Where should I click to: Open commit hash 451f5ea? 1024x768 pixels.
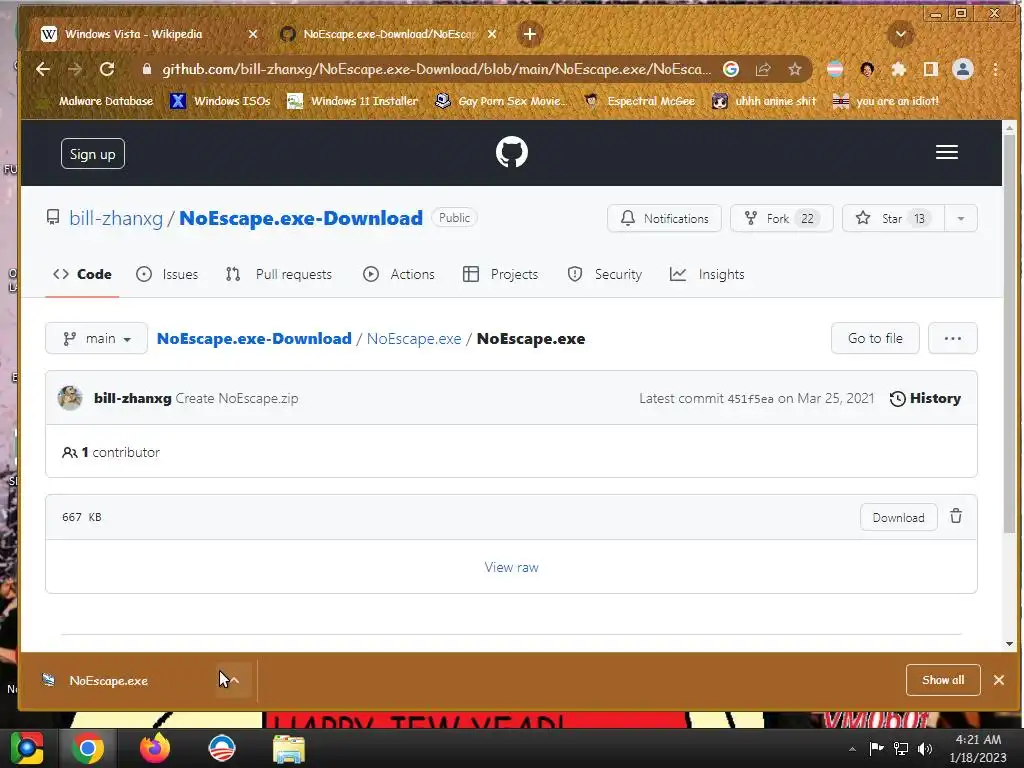coord(750,399)
